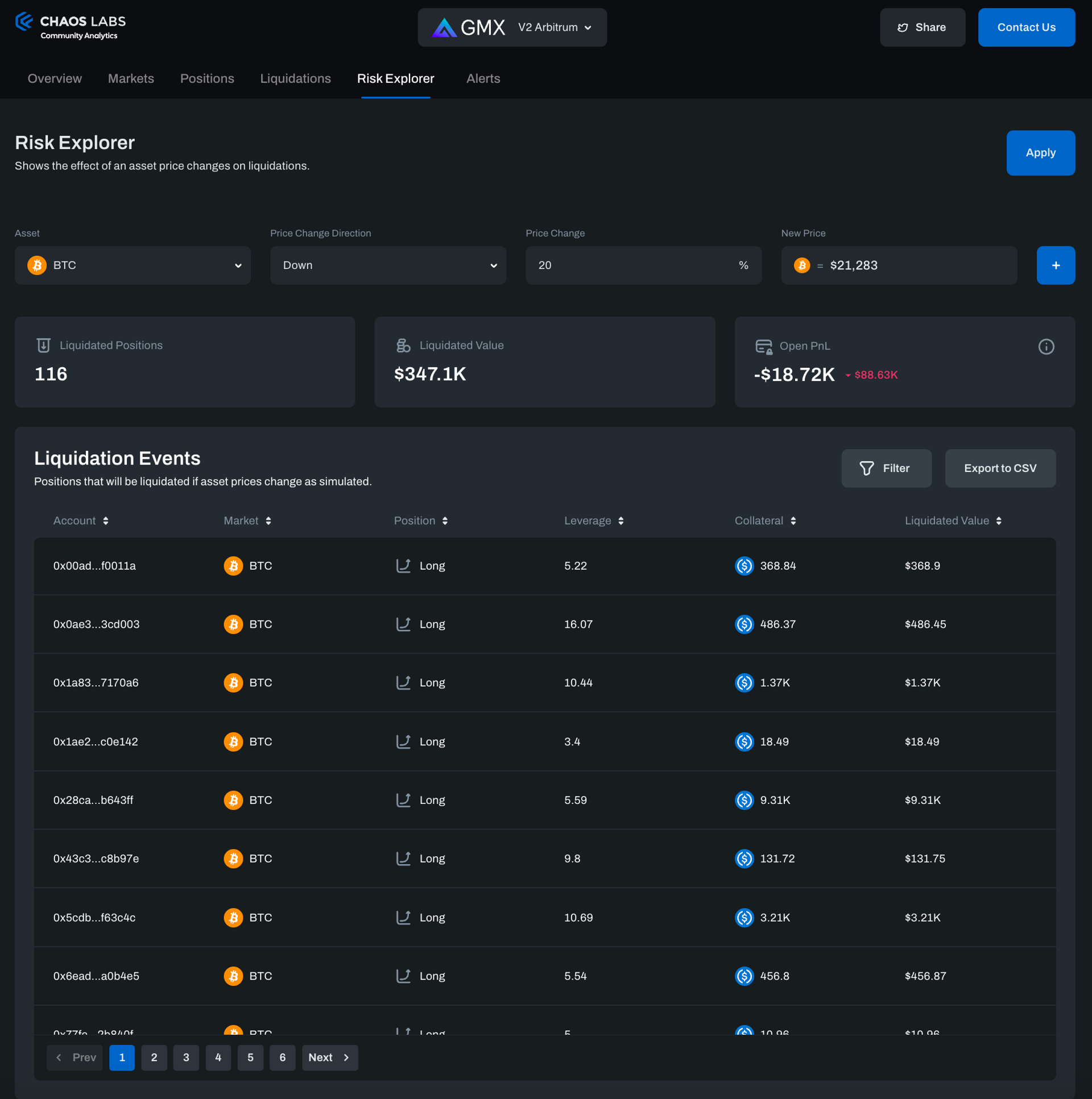Open the BTC Asset dropdown
The image size is (1092, 1099).
click(x=133, y=265)
